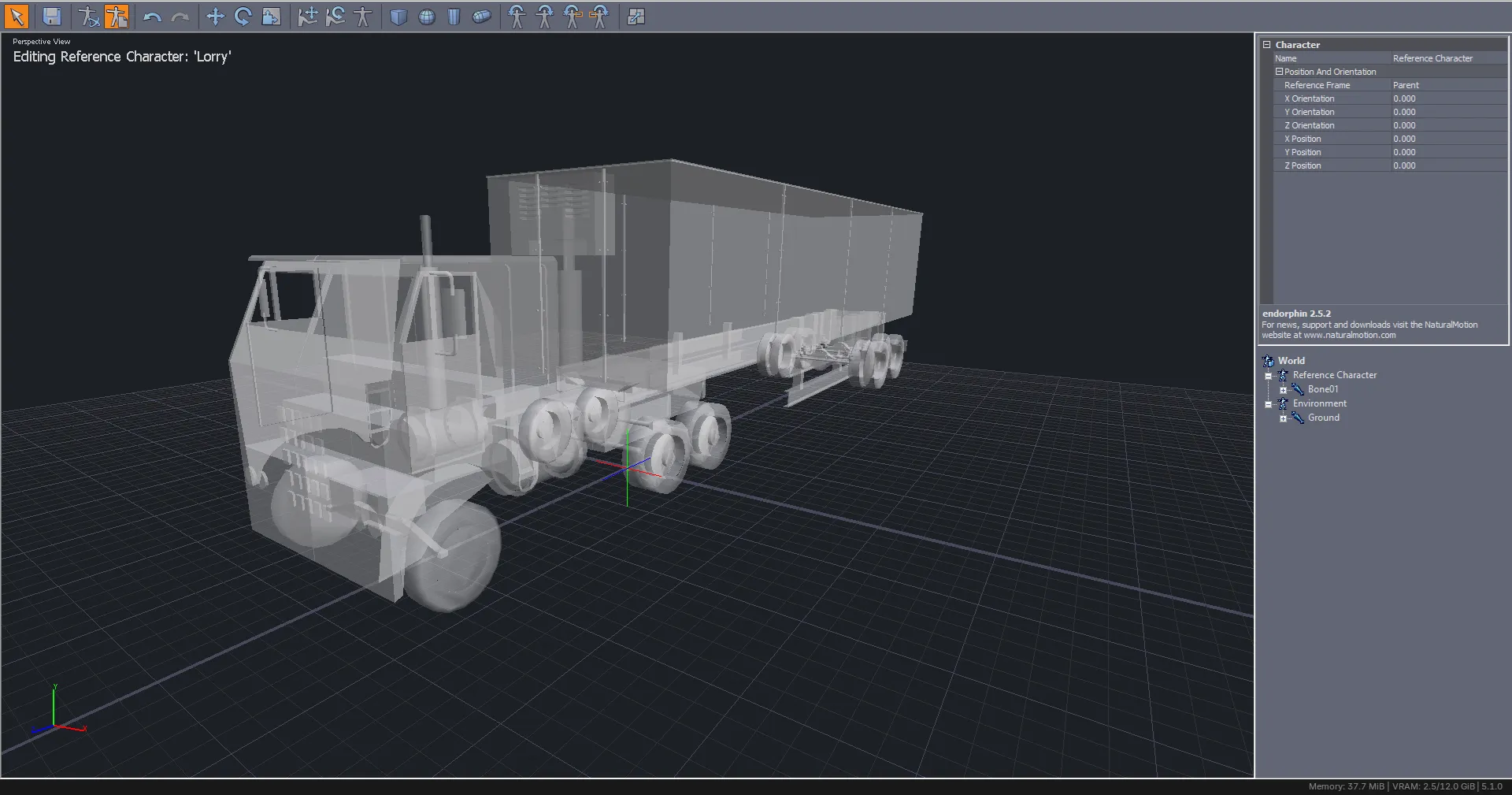This screenshot has height=795, width=1512.
Task: Edit the X Orientation value
Action: coord(1448,98)
